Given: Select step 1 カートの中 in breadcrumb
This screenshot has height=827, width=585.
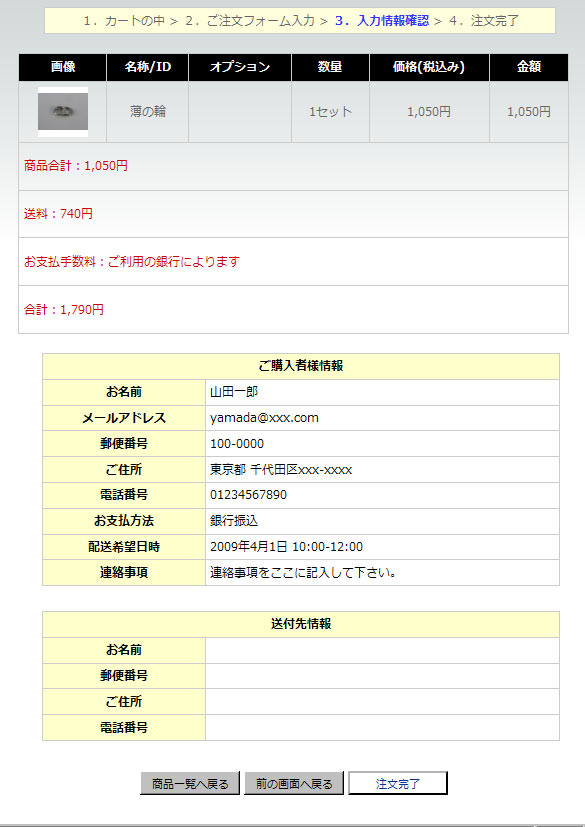Looking at the screenshot, I should click(x=126, y=21).
